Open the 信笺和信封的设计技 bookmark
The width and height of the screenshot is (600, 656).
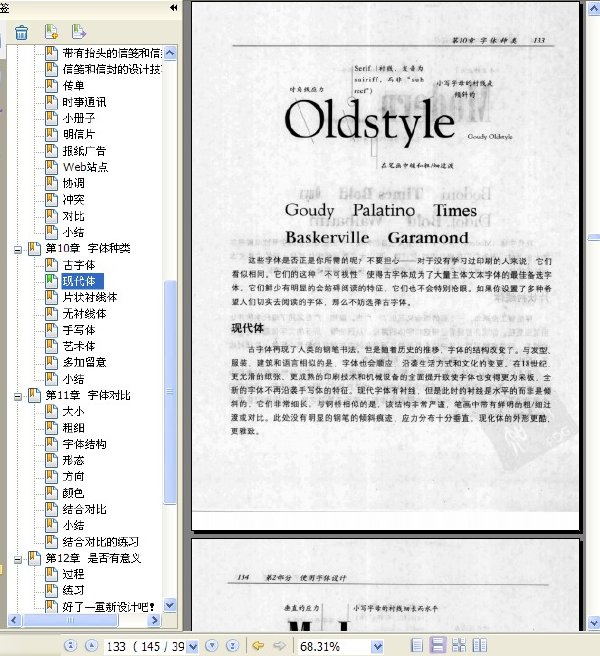(x=112, y=69)
